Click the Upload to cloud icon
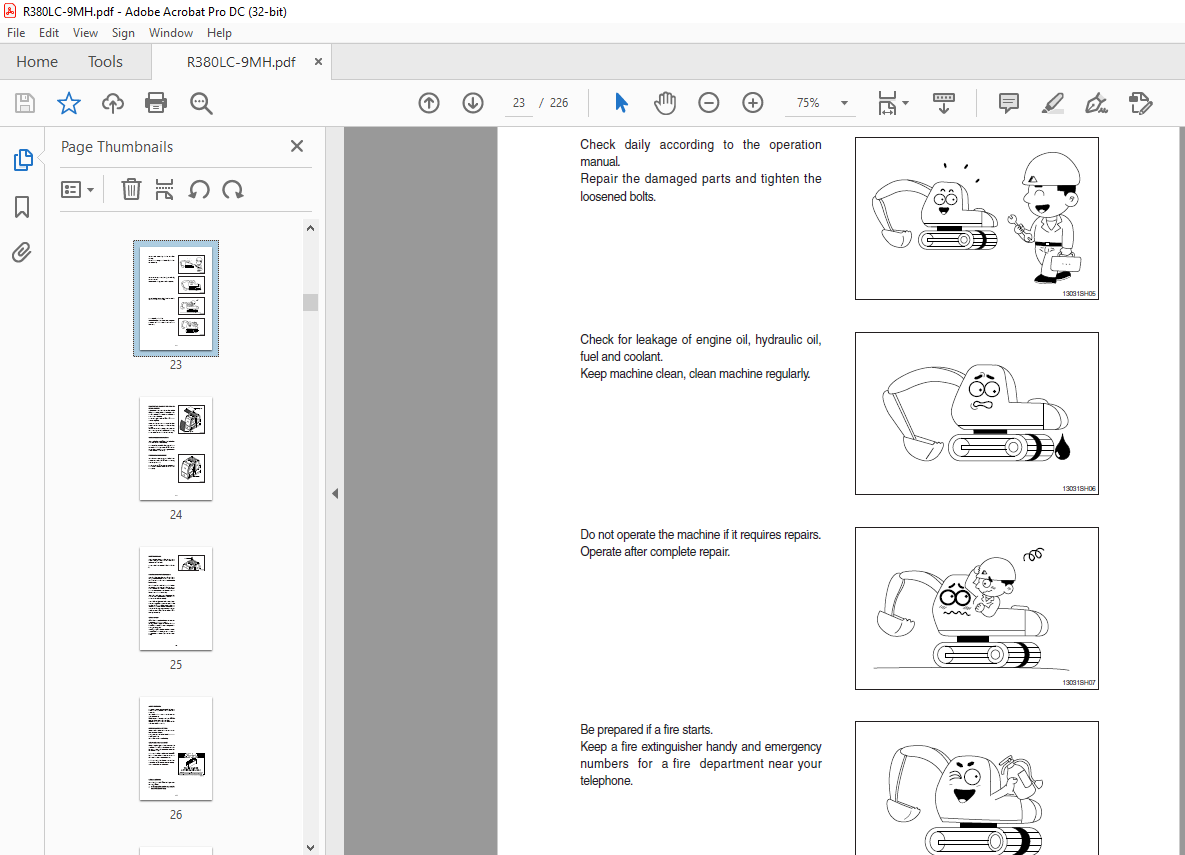 113,103
